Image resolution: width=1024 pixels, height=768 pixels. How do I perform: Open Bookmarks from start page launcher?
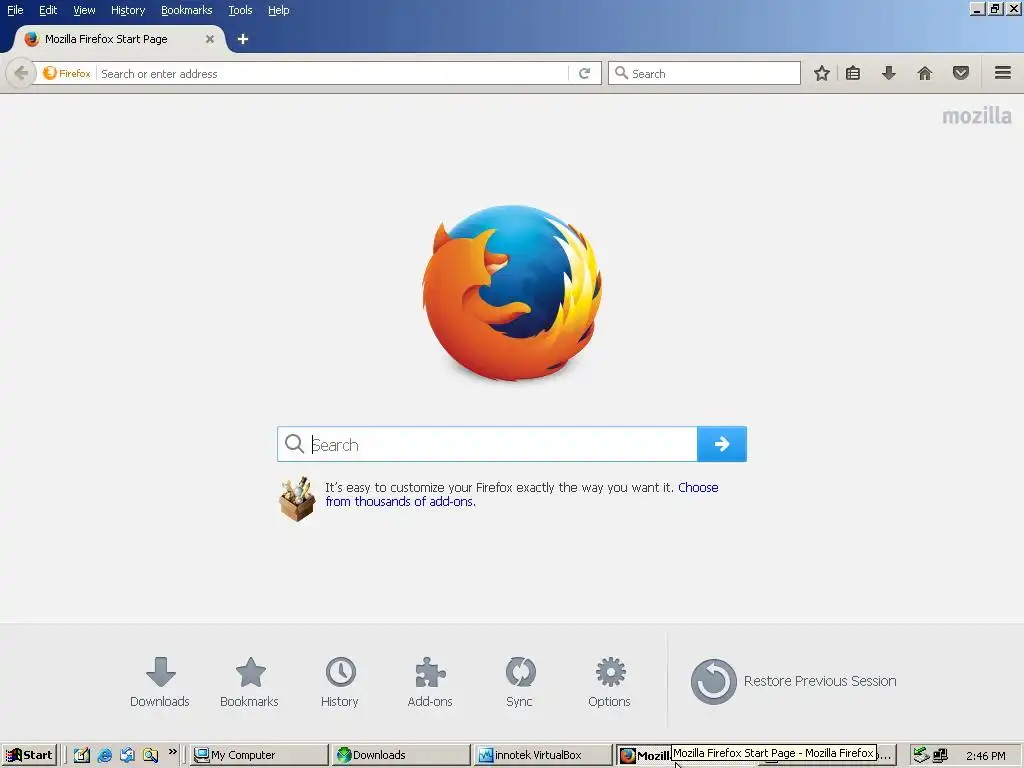click(x=249, y=682)
